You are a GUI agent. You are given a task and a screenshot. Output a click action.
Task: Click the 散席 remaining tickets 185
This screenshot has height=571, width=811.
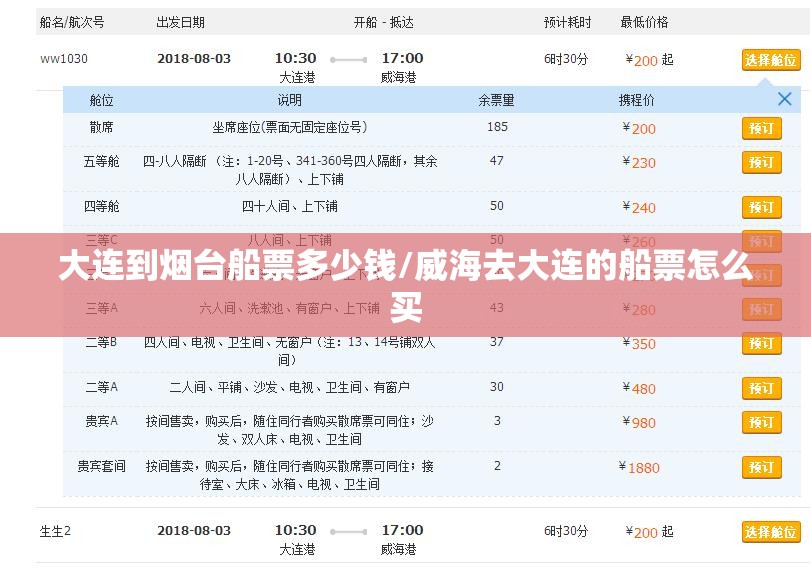click(497, 127)
